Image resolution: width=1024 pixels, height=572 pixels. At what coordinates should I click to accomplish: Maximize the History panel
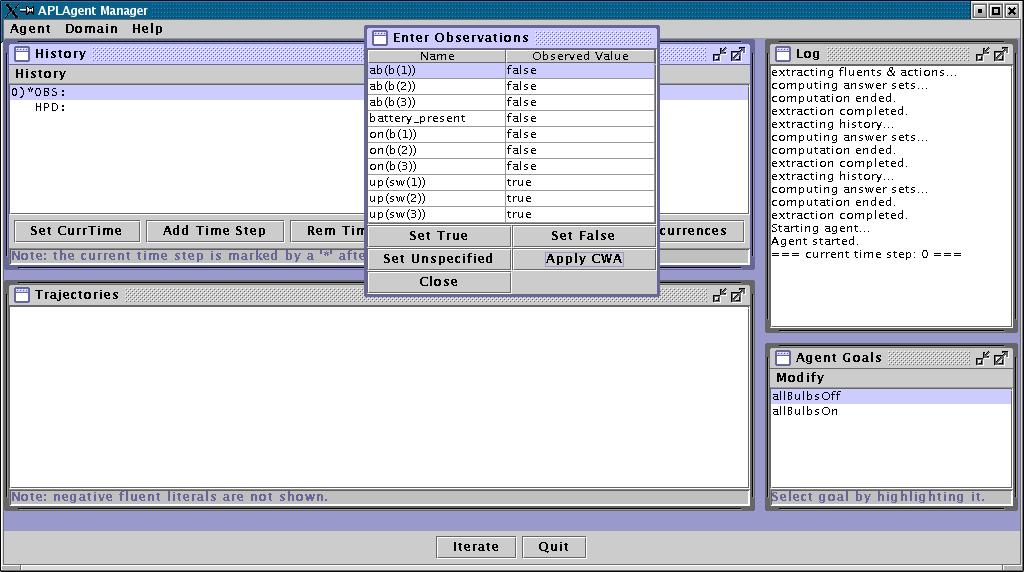click(737, 54)
